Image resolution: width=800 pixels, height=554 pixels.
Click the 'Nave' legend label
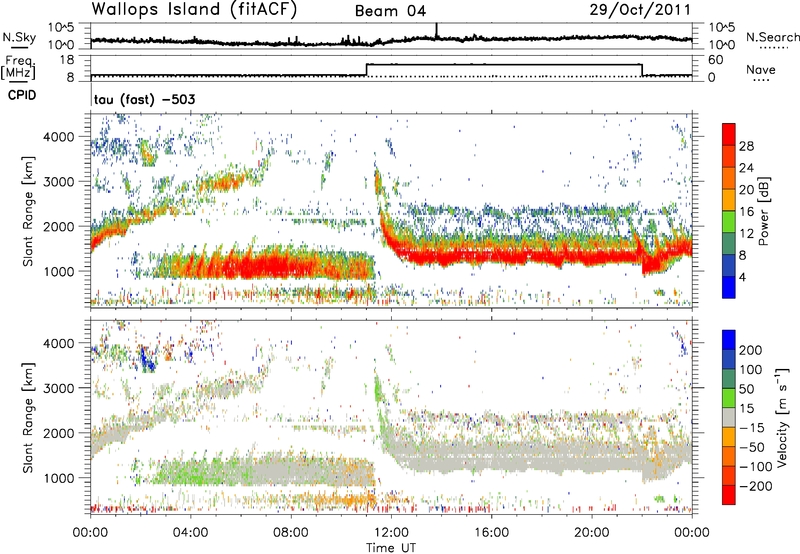pyautogui.click(x=760, y=69)
